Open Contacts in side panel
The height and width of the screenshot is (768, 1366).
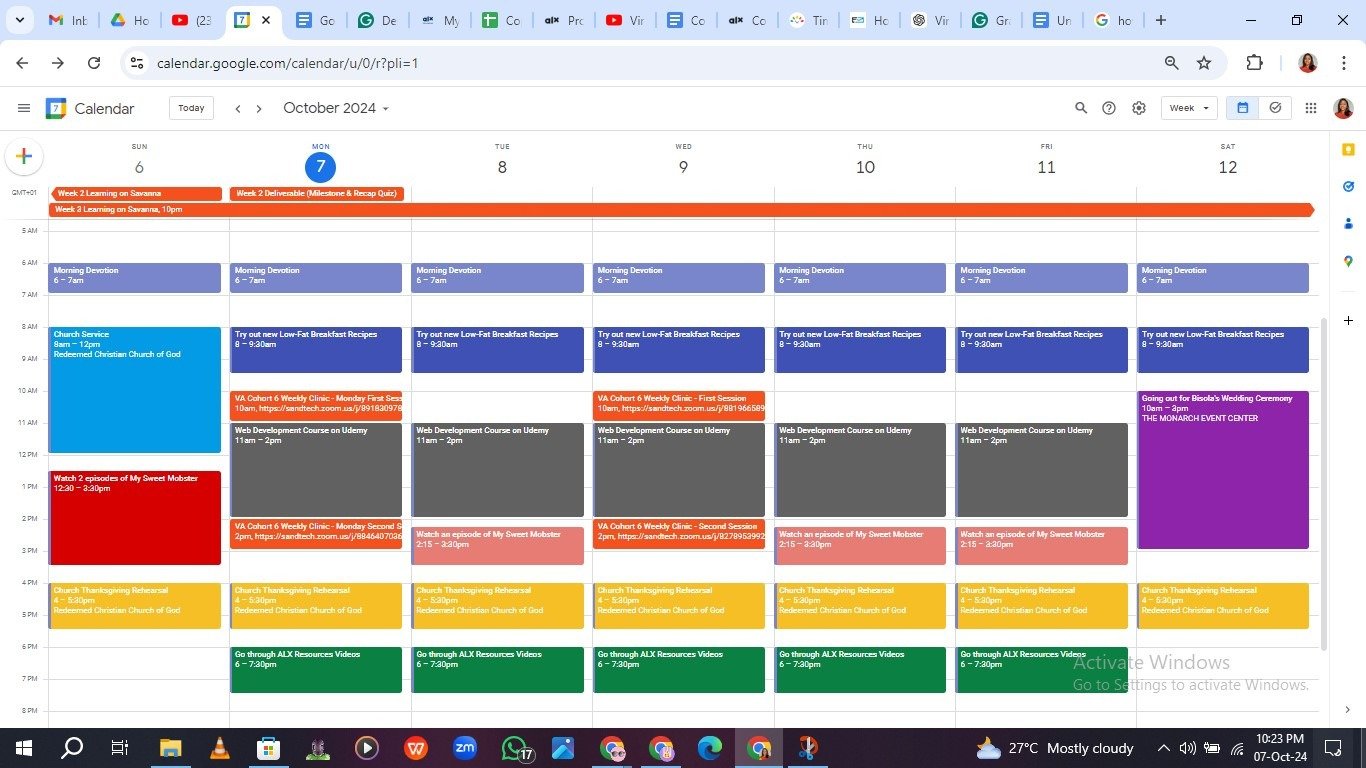coord(1348,224)
